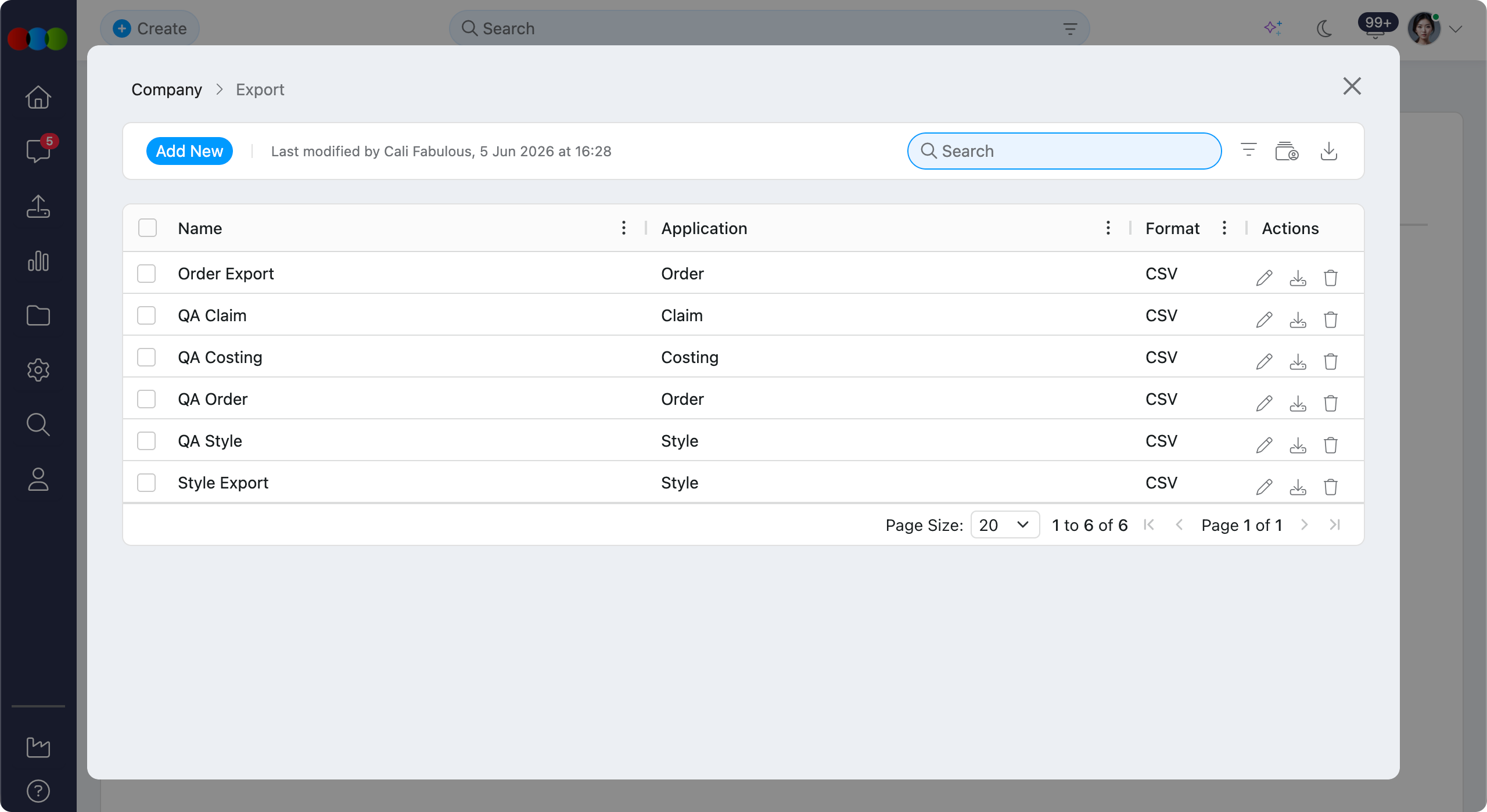Image resolution: width=1487 pixels, height=812 pixels.
Task: Download the QA Costing export
Action: pyautogui.click(x=1298, y=361)
